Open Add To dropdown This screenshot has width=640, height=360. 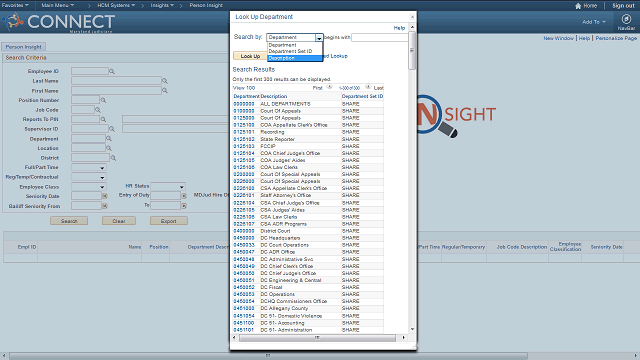594,22
